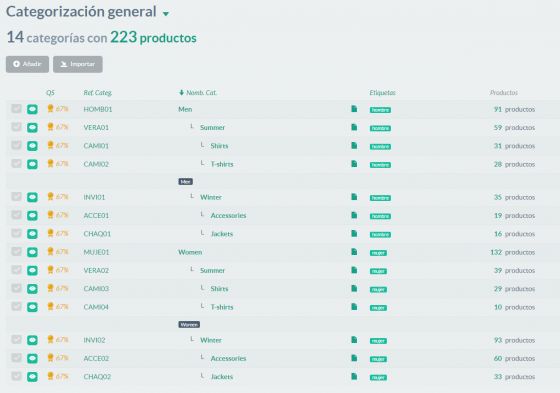Click the hombre tag on the Shirts row
Viewport: 560px width, 393px height.
[x=380, y=146]
